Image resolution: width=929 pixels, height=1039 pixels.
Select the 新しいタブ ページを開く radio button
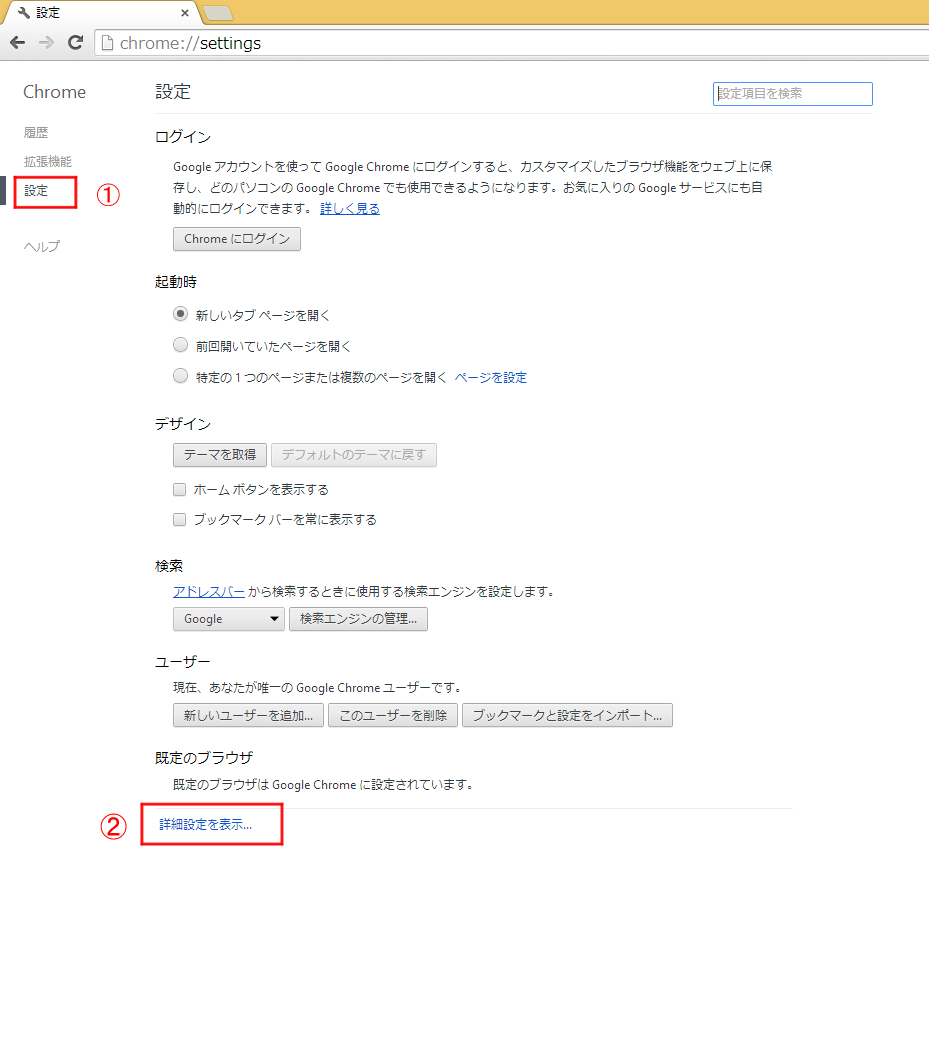click(180, 314)
